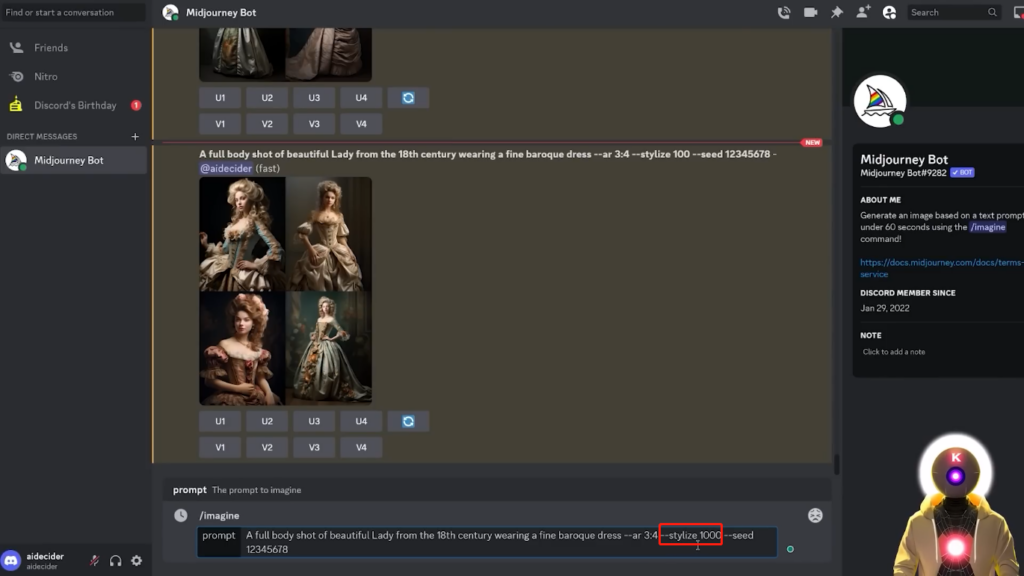Open the Nitro page

coord(45,76)
